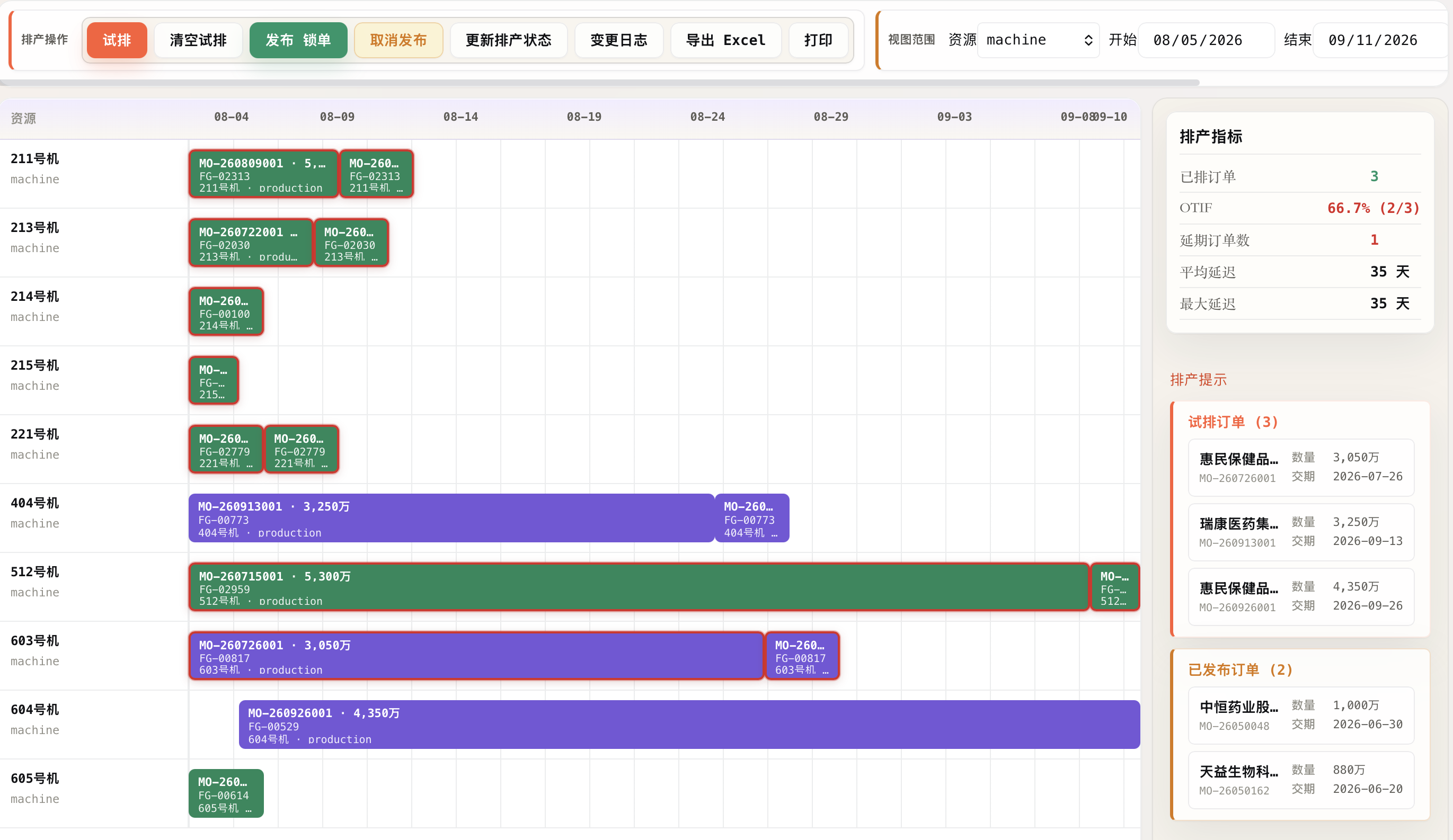Click 延期订单数 value 1
The width and height of the screenshot is (1453, 840).
(1375, 240)
